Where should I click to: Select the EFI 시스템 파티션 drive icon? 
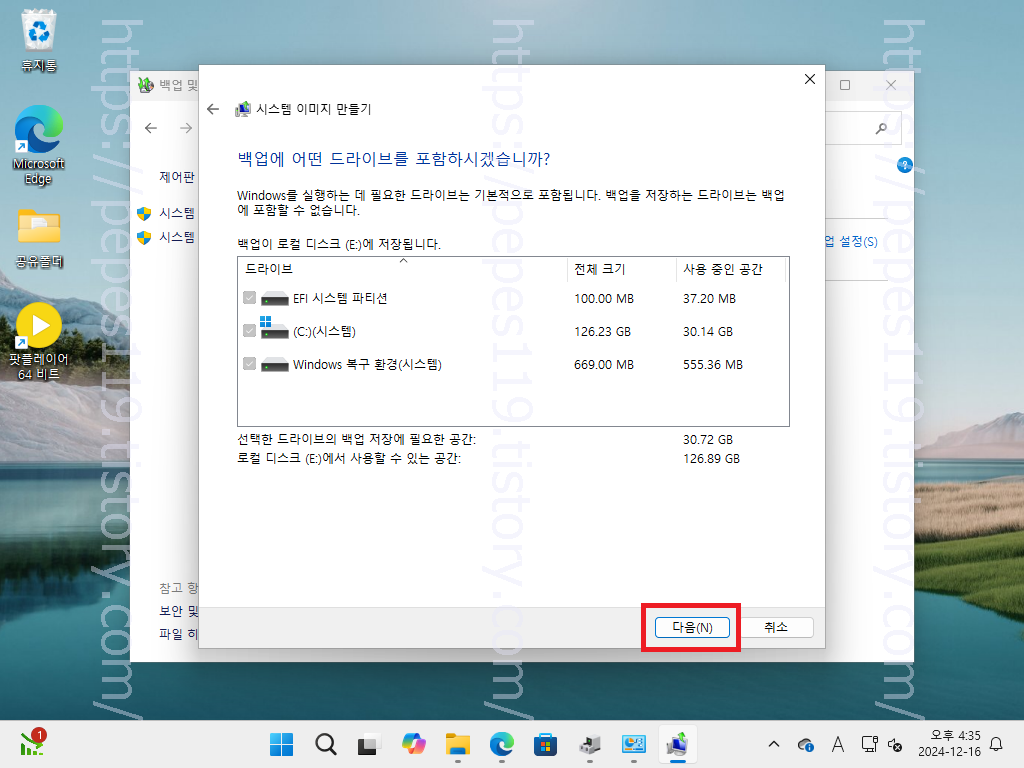tap(274, 298)
